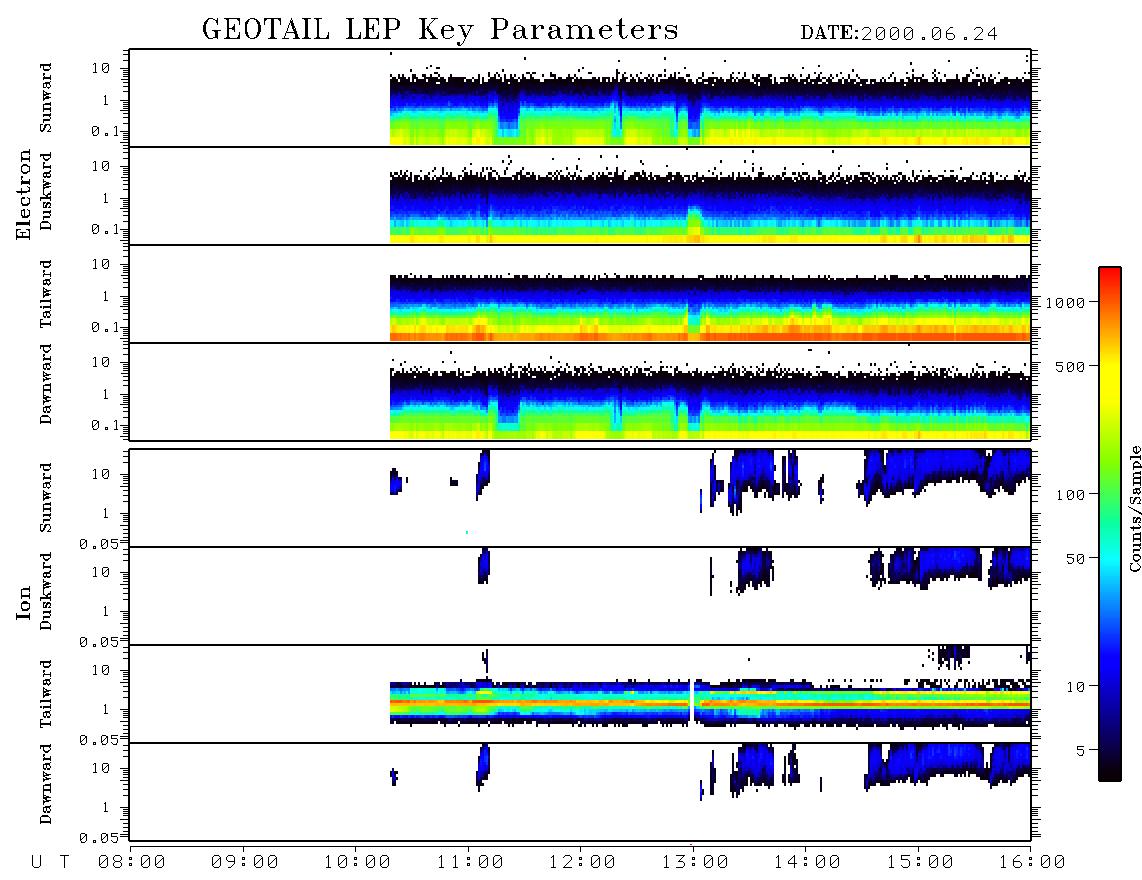The image size is (1142, 880).
Task: Click the "10:00" time tick label
Action: 357,862
